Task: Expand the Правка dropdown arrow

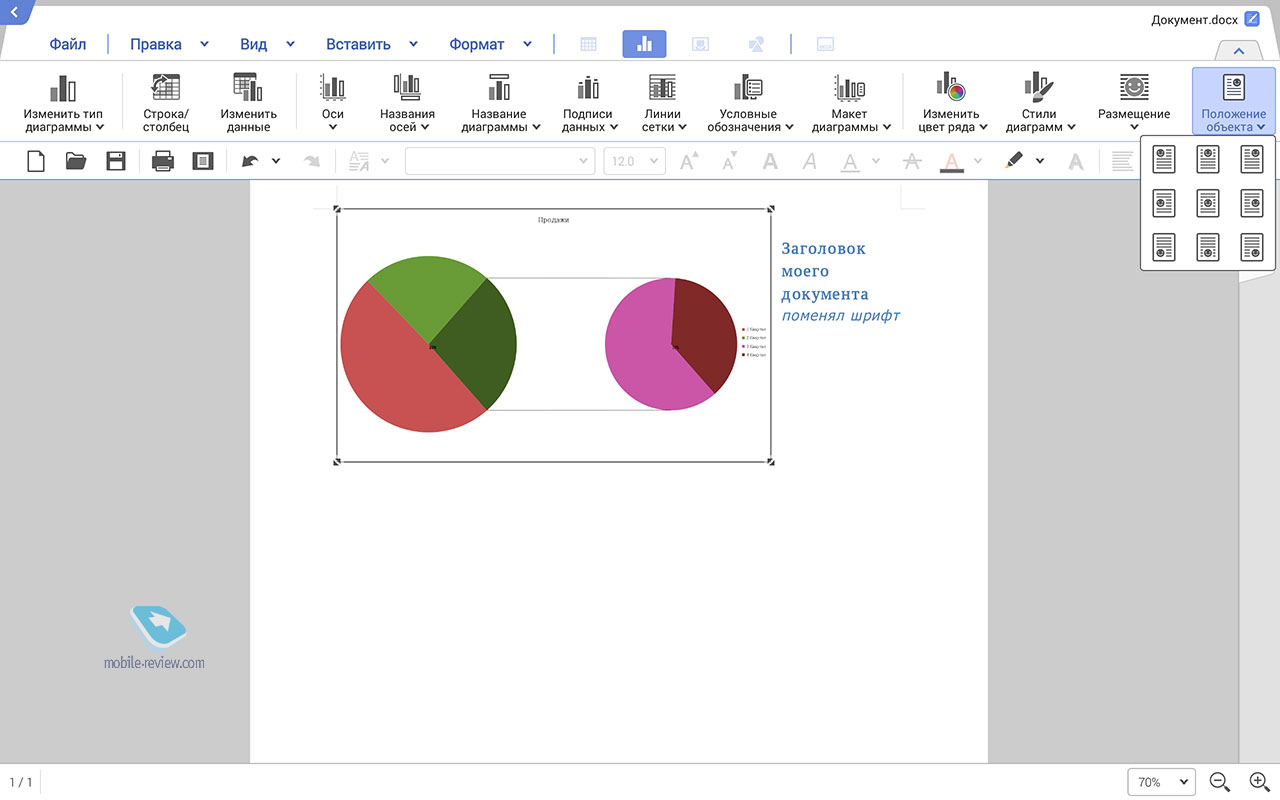Action: click(x=205, y=44)
